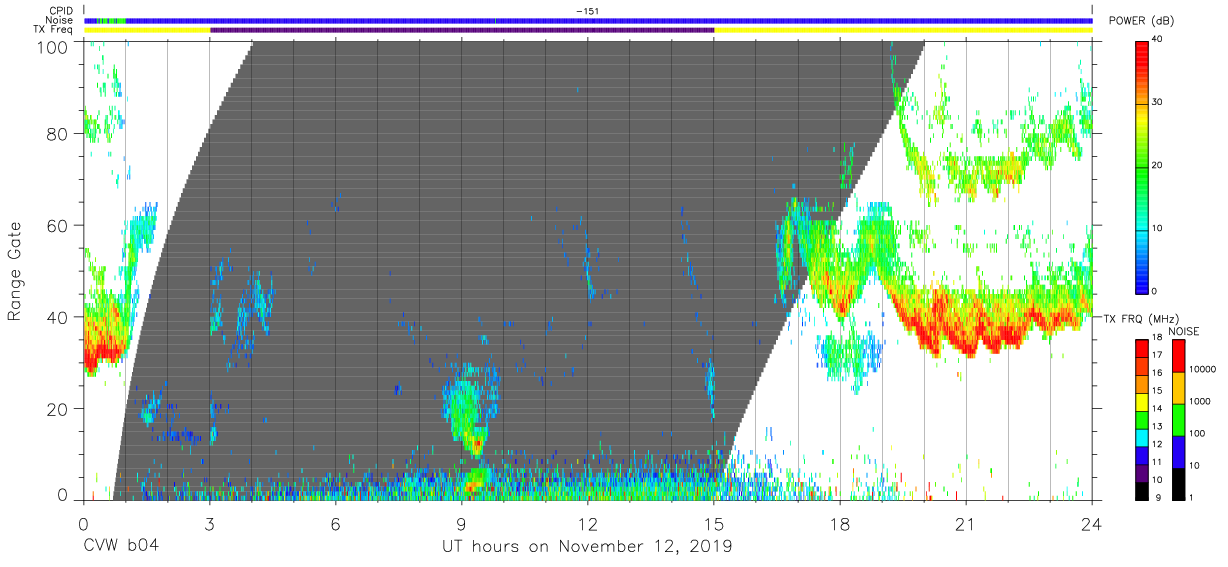Click the blue Noise strip above the plot
This screenshot has width=1228, height=567.
pos(588,20)
